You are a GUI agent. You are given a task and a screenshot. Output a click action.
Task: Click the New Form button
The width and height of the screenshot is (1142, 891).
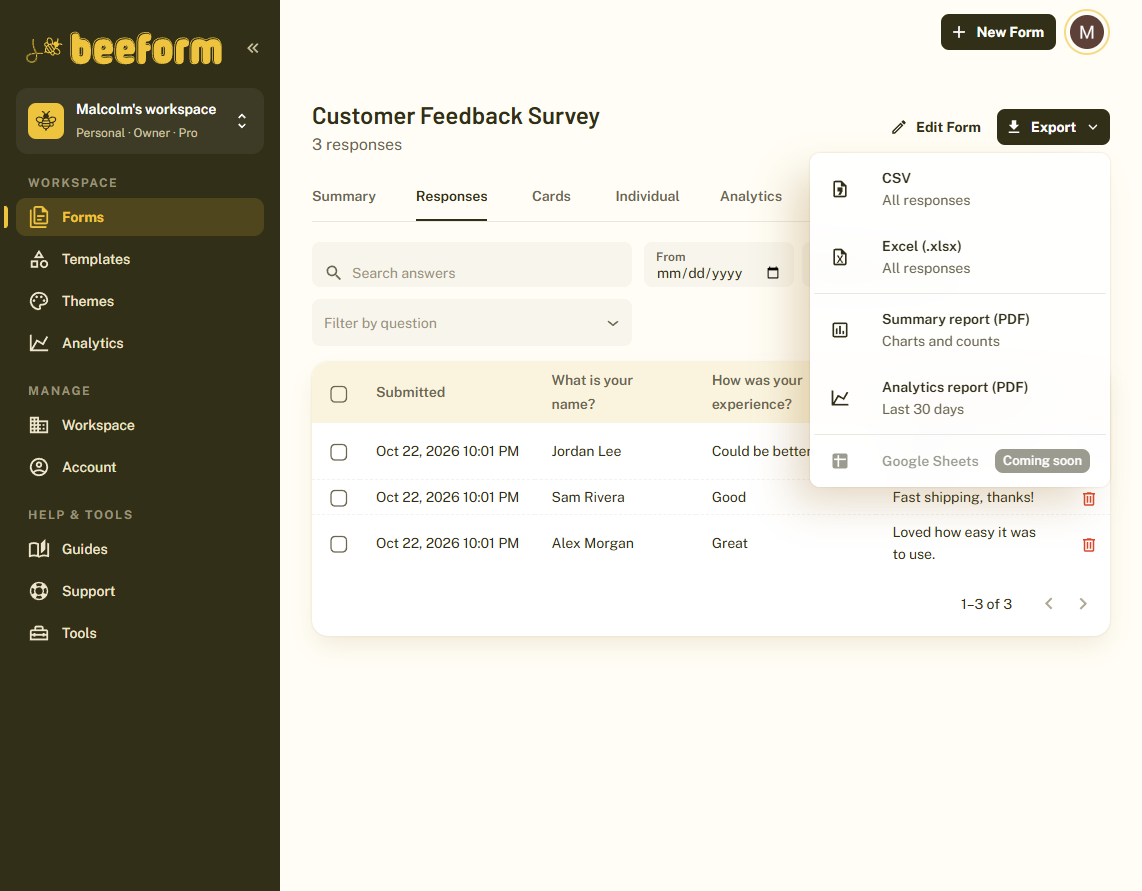point(998,32)
